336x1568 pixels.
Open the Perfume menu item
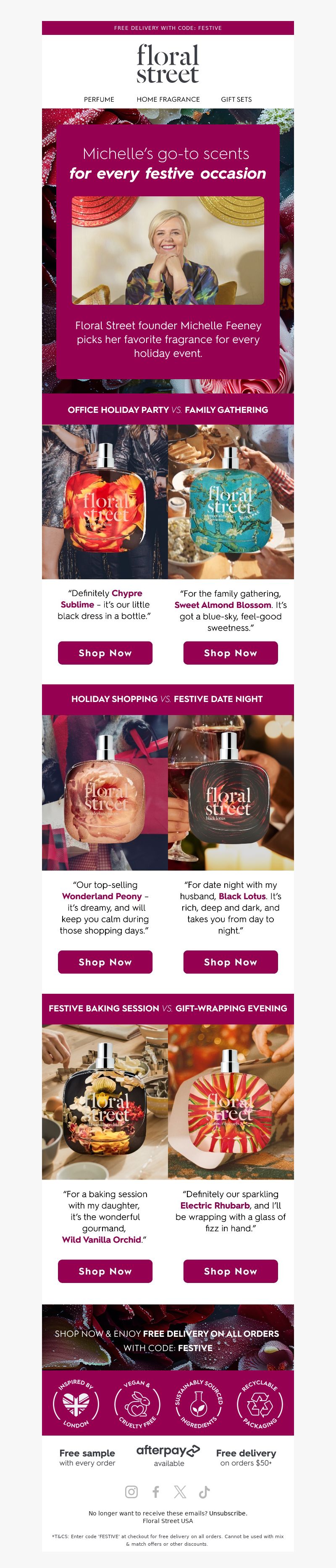tap(99, 99)
